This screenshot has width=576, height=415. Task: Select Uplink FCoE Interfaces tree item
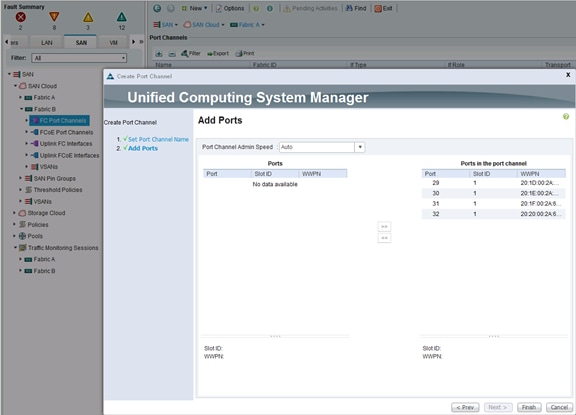(x=69, y=155)
